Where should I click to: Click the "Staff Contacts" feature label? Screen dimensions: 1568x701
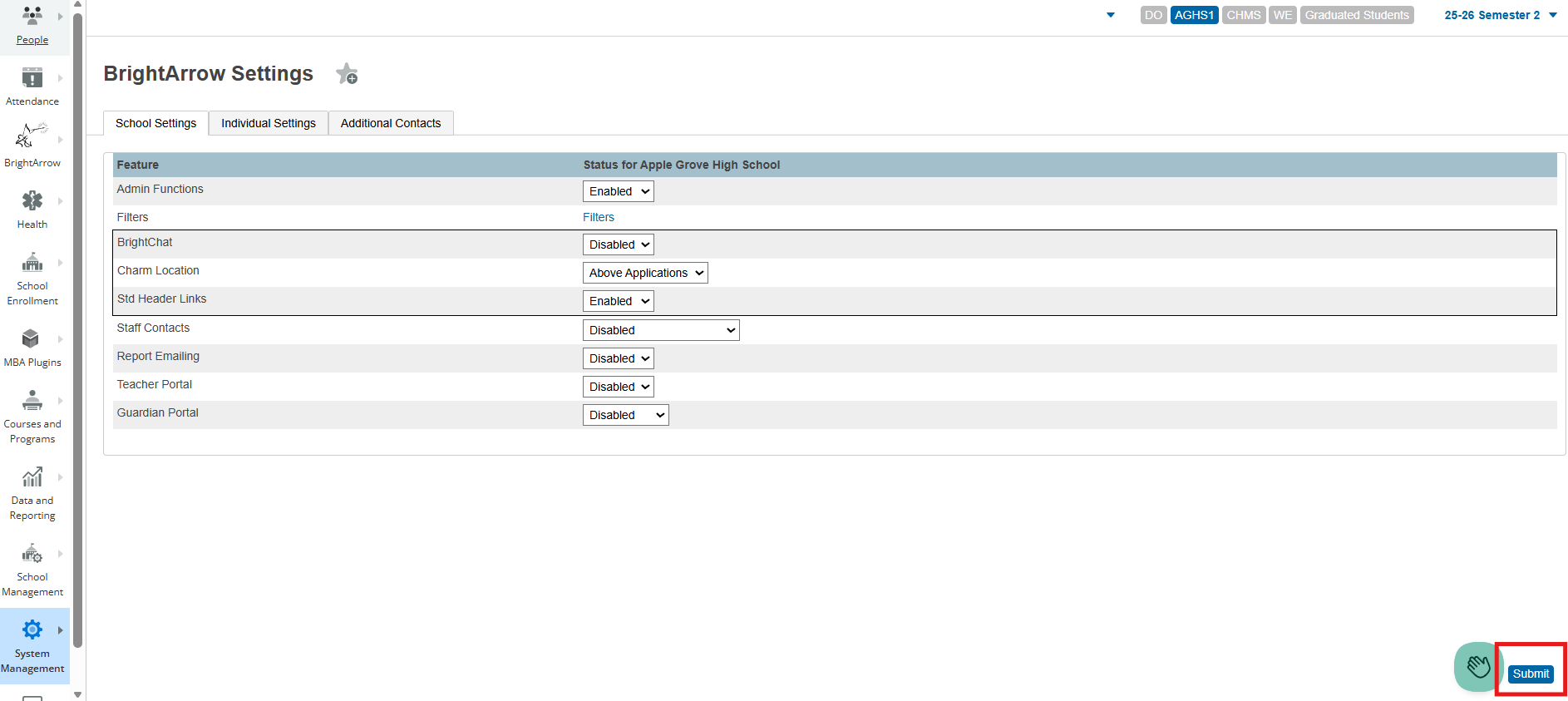click(x=153, y=328)
